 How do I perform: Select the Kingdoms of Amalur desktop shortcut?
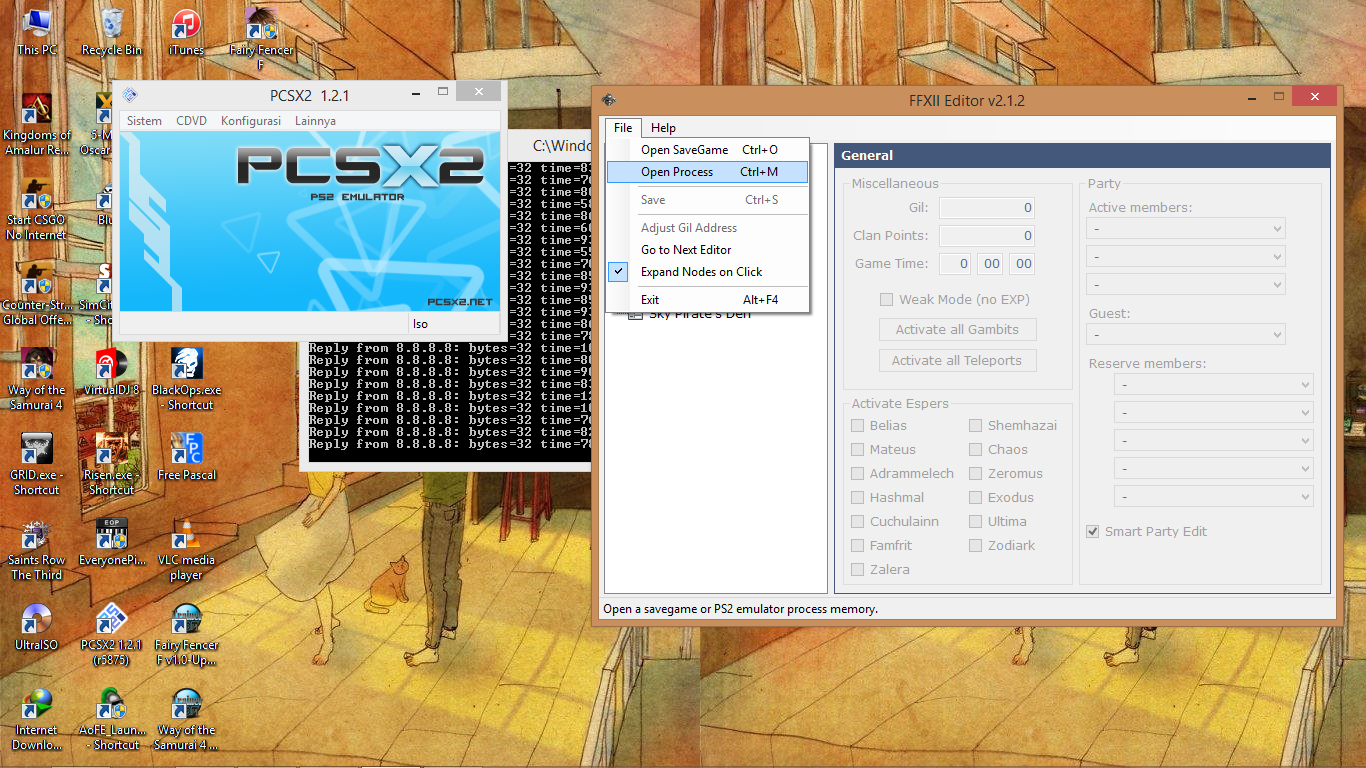37,124
